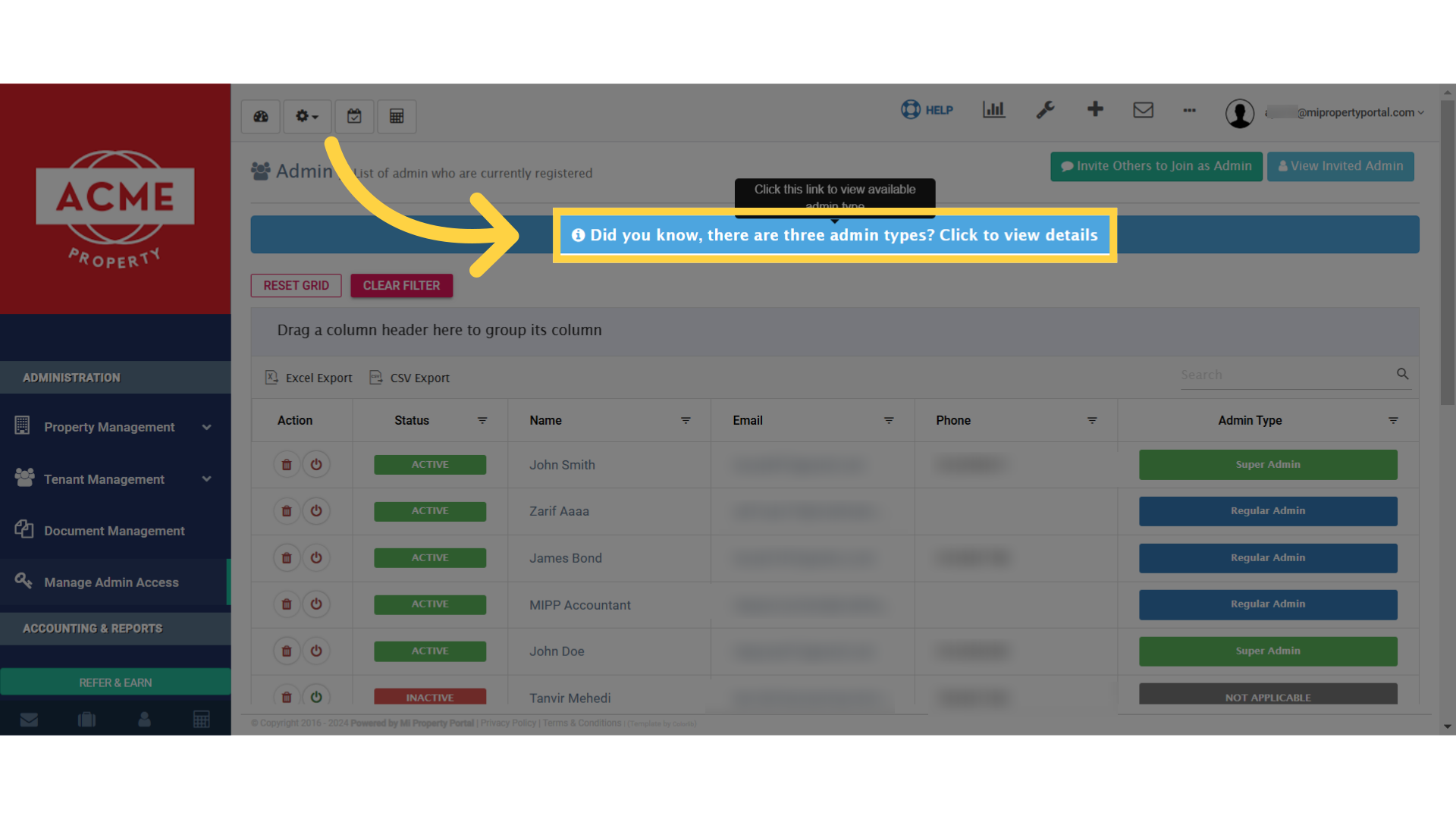
Task: Open the Name column filter
Action: 686,420
